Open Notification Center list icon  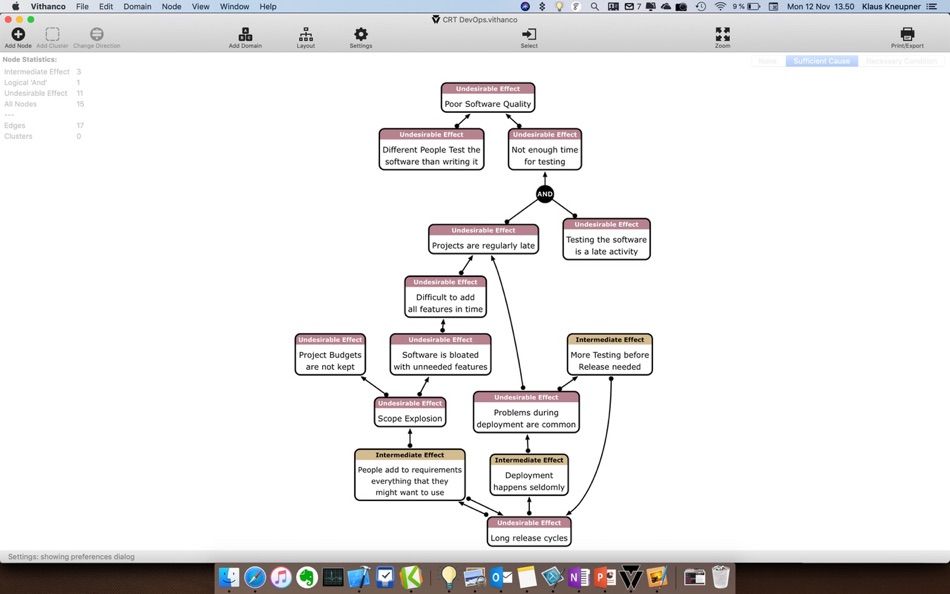click(932, 7)
